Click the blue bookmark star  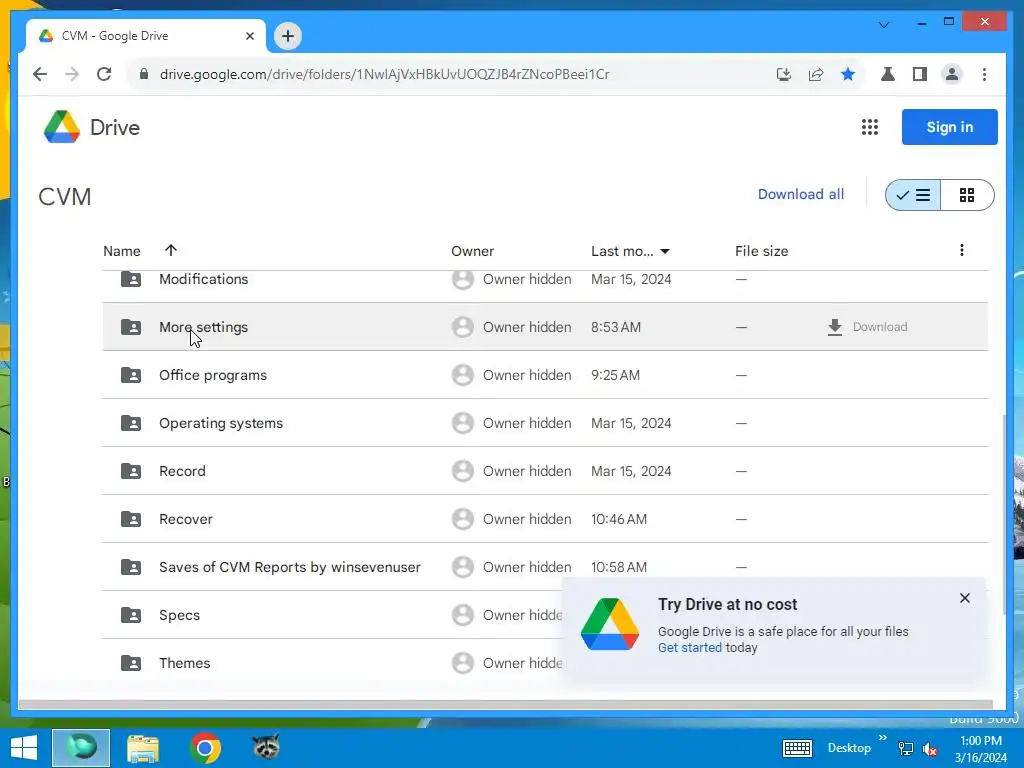(848, 74)
